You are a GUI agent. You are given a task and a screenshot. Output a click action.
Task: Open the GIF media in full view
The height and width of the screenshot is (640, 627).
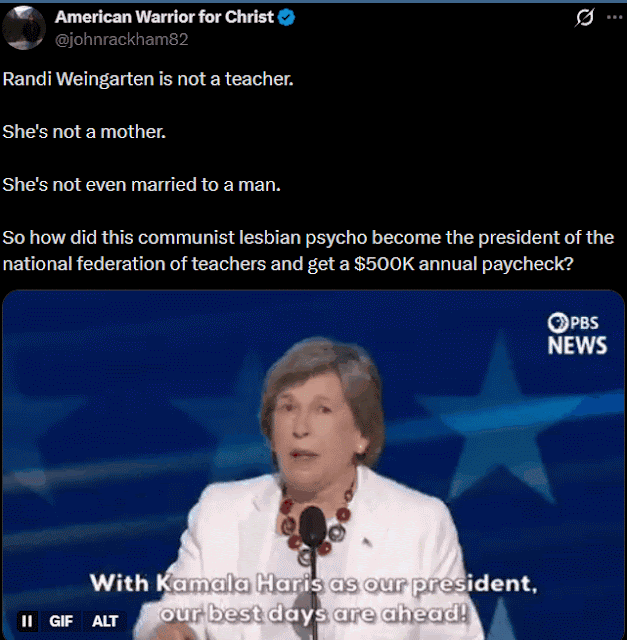pos(314,465)
